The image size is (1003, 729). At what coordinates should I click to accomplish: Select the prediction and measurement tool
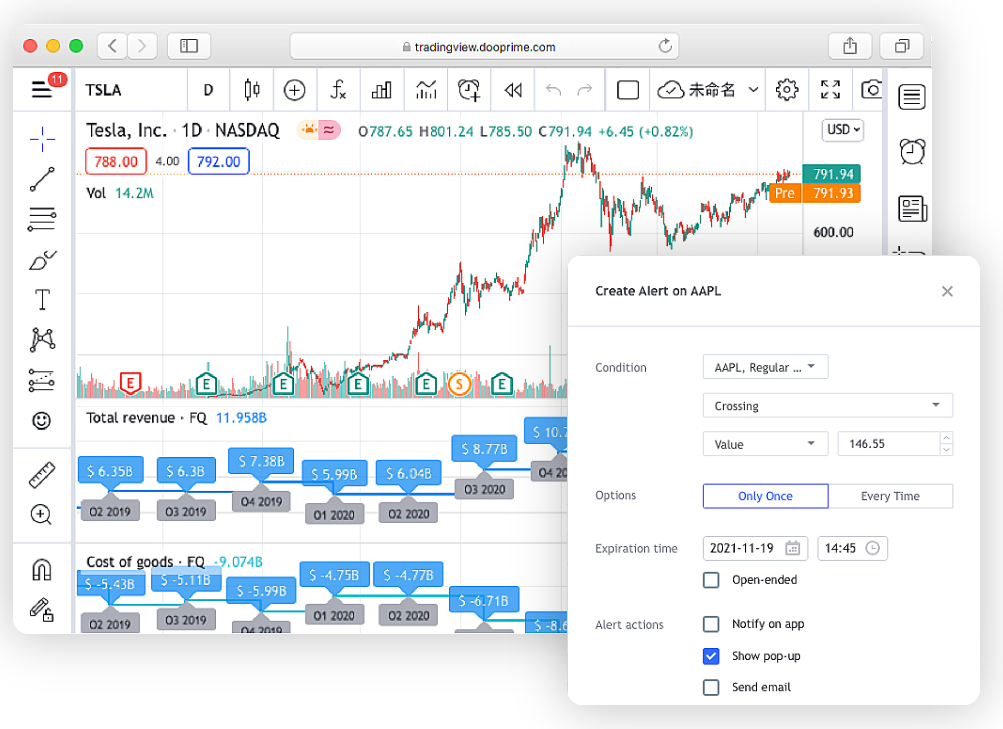point(42,380)
